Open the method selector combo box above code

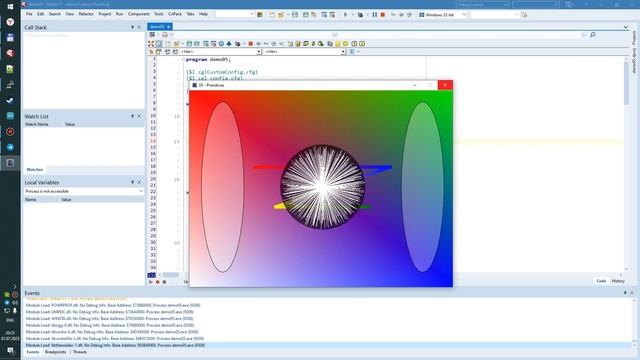[305, 51]
